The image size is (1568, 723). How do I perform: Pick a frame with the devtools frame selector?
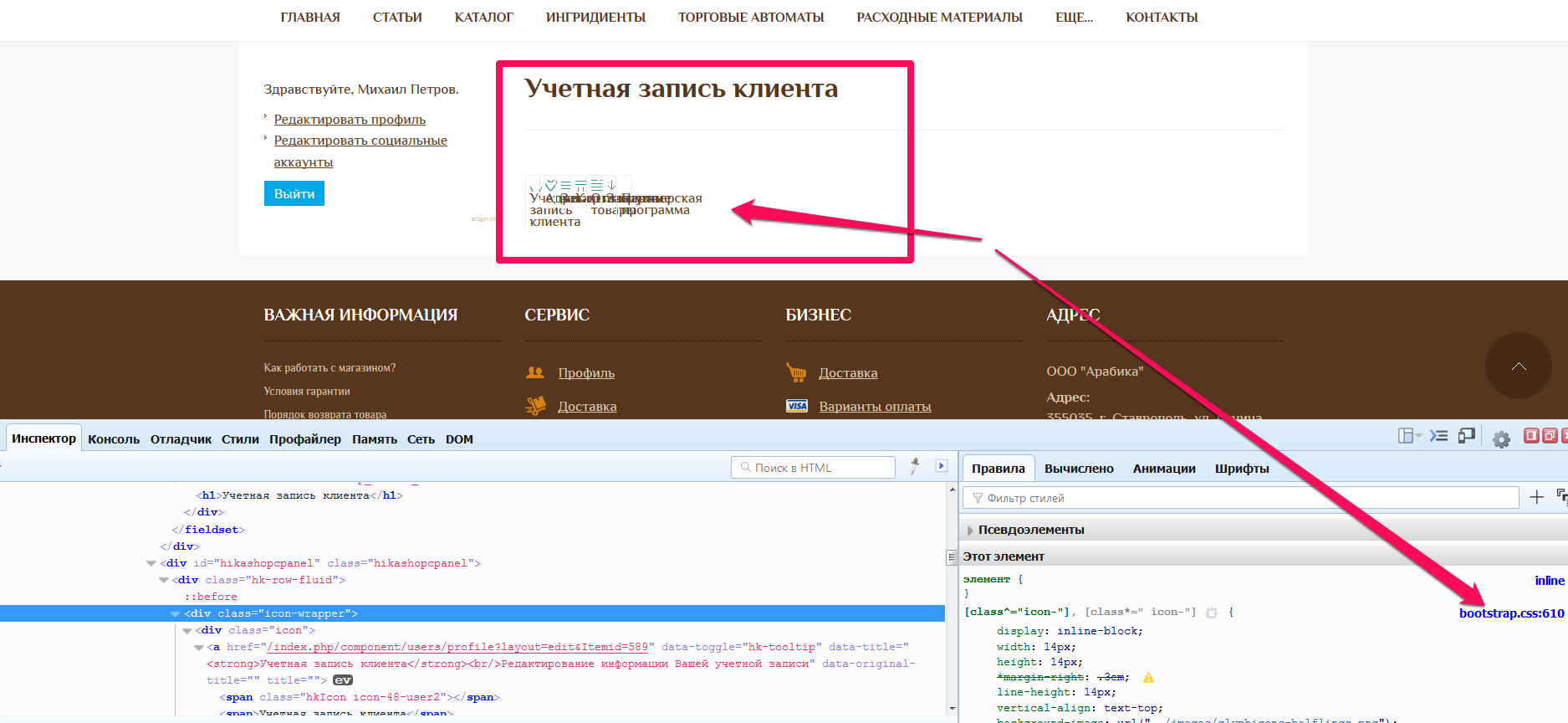1409,435
